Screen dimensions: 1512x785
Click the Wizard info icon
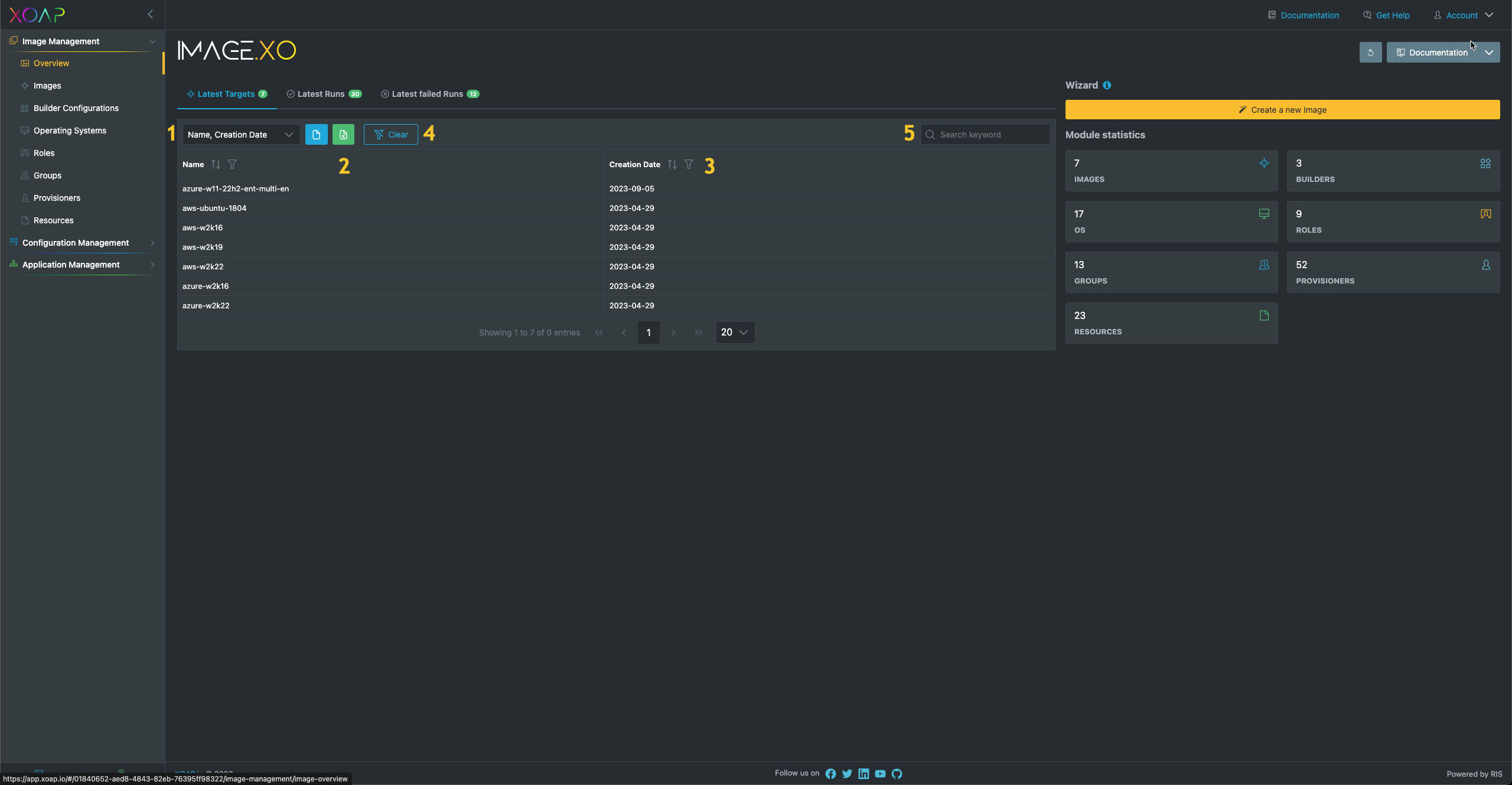click(x=1107, y=85)
